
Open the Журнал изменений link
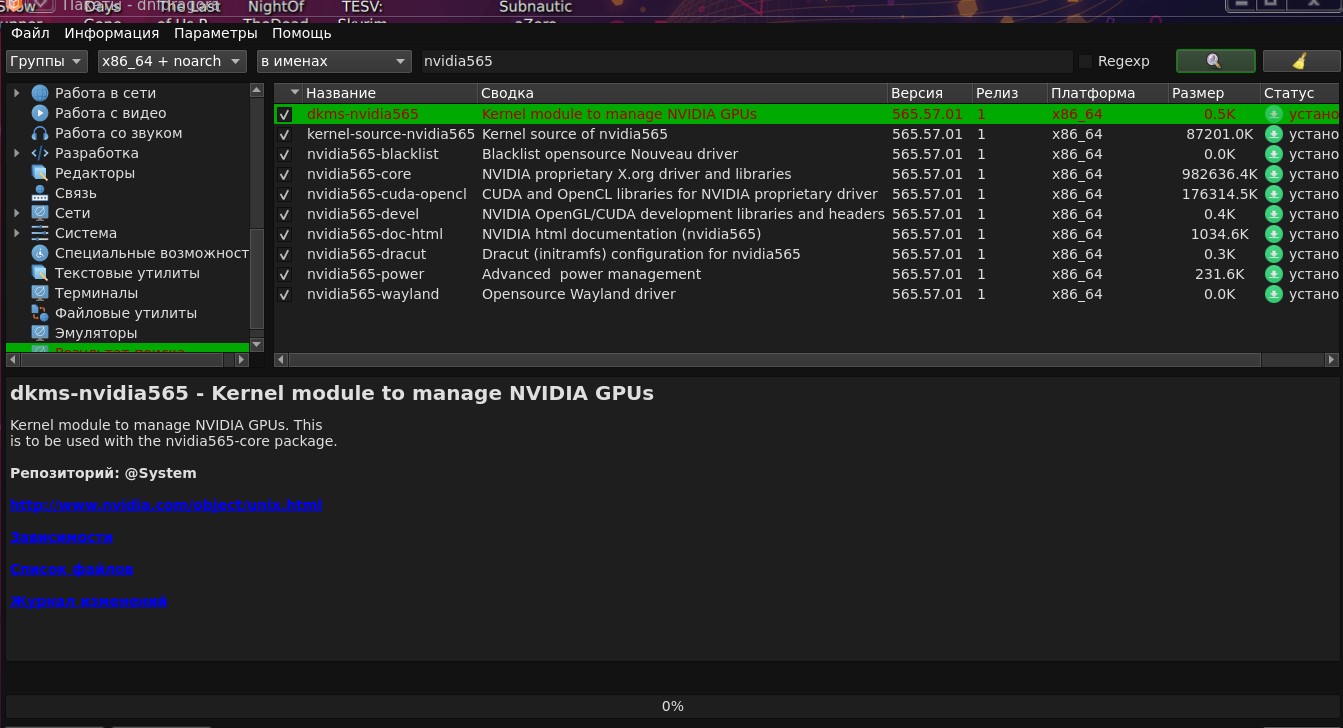[x=88, y=601]
